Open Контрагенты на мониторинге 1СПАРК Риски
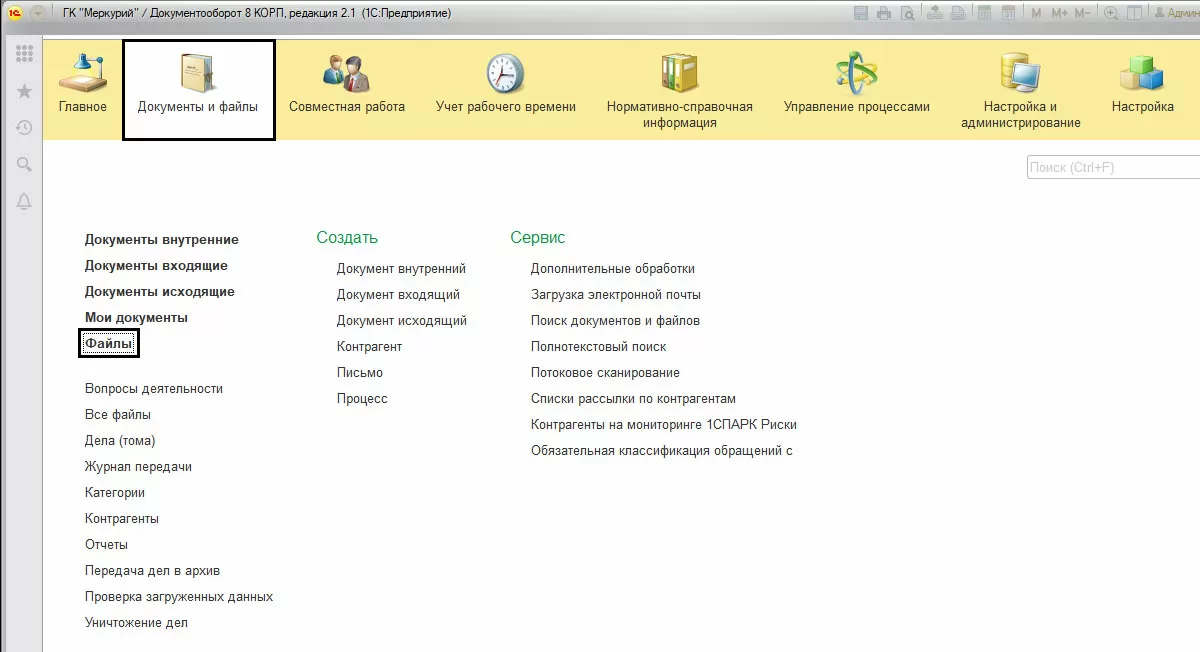Image resolution: width=1200 pixels, height=652 pixels. [664, 425]
